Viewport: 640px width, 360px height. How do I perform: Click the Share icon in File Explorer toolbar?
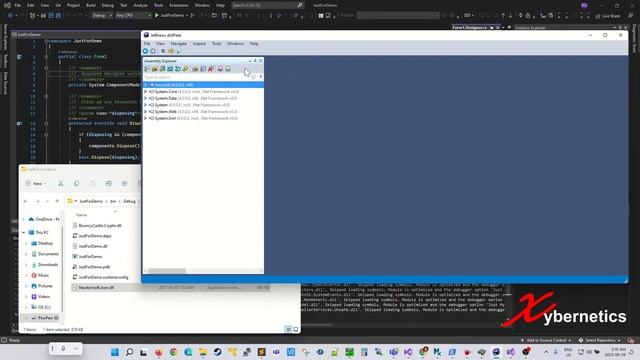[x=124, y=184]
